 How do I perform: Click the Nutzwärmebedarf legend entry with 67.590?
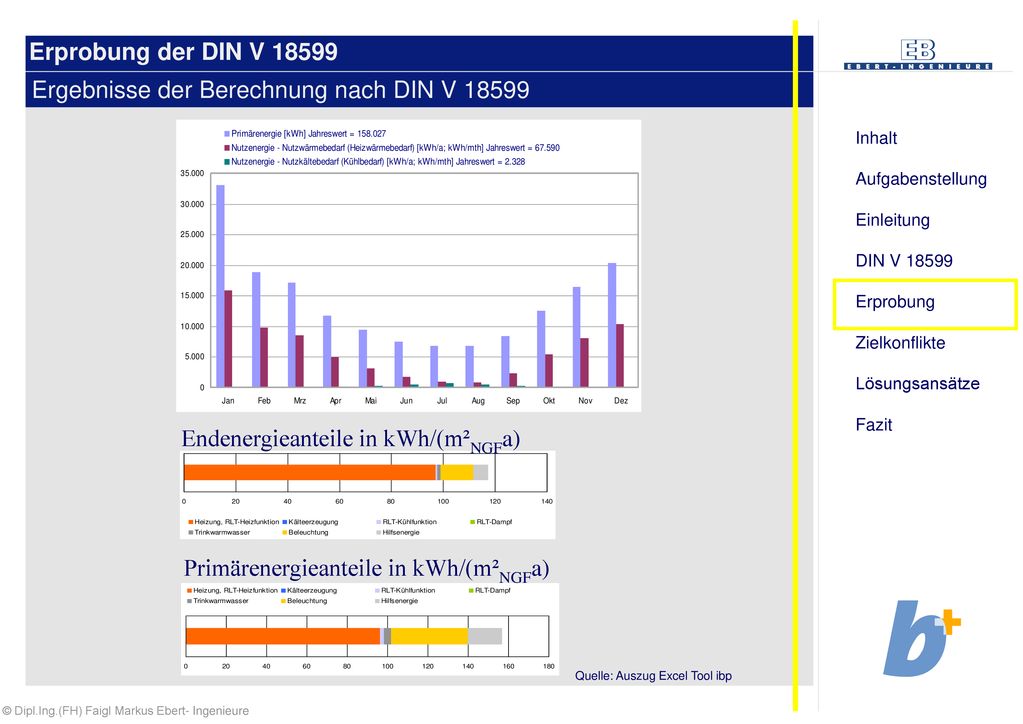(x=391, y=148)
